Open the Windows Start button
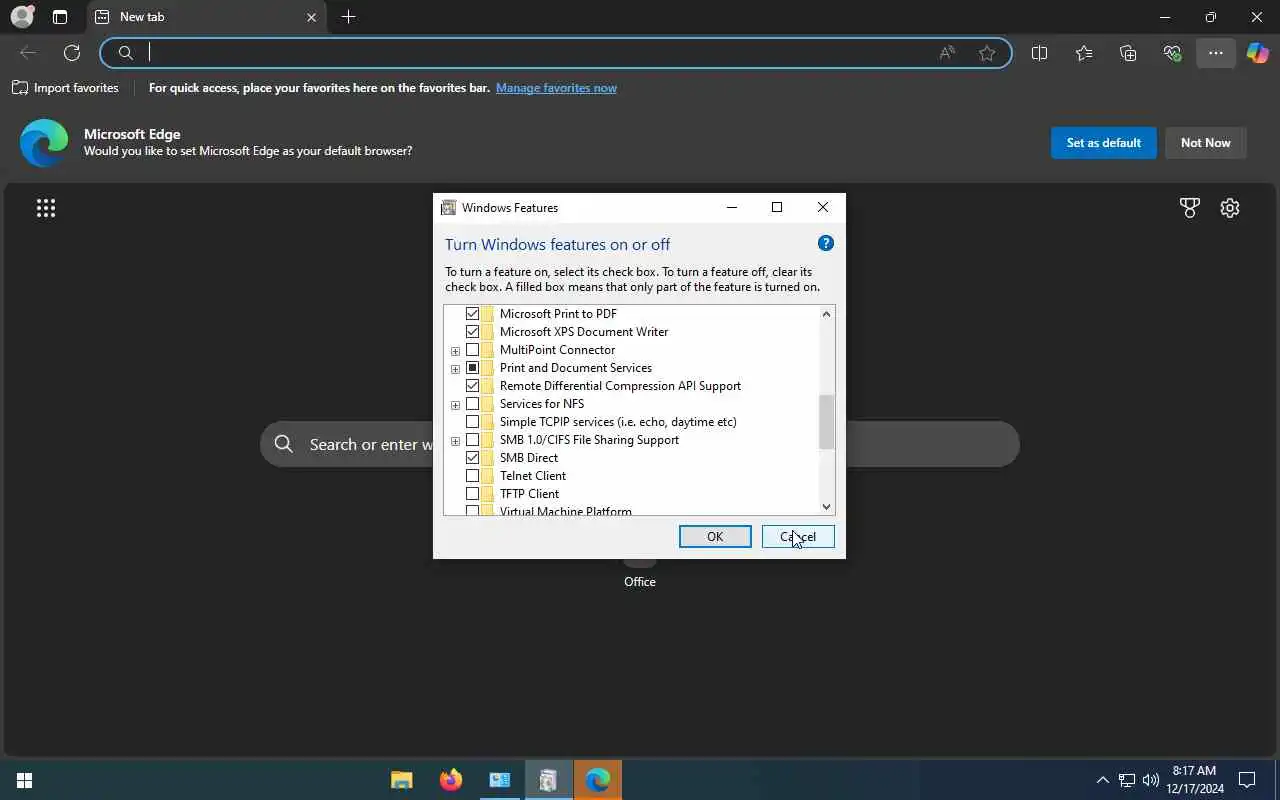Image resolution: width=1280 pixels, height=800 pixels. pyautogui.click(x=24, y=780)
